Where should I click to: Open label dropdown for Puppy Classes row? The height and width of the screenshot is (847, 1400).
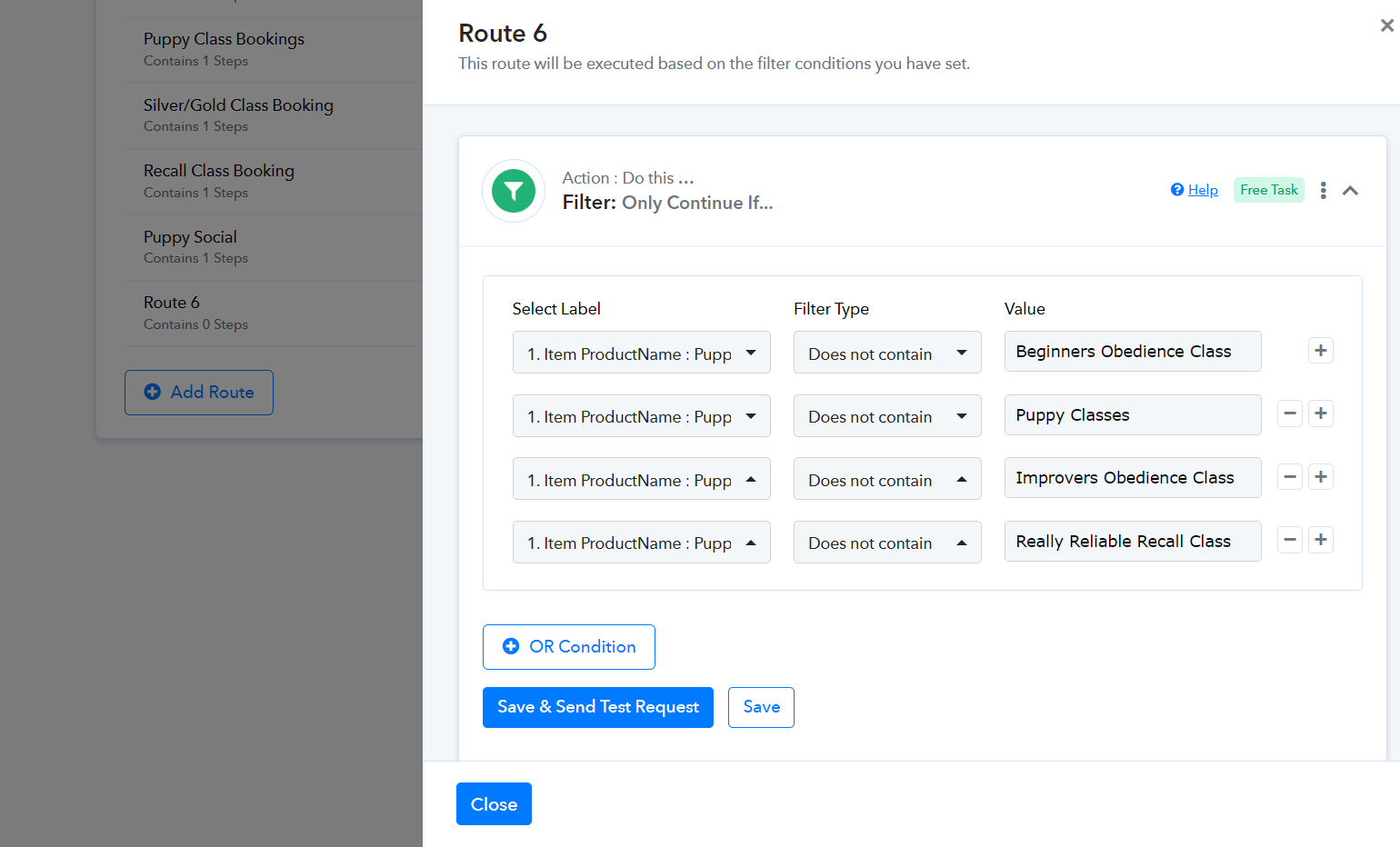tap(642, 416)
